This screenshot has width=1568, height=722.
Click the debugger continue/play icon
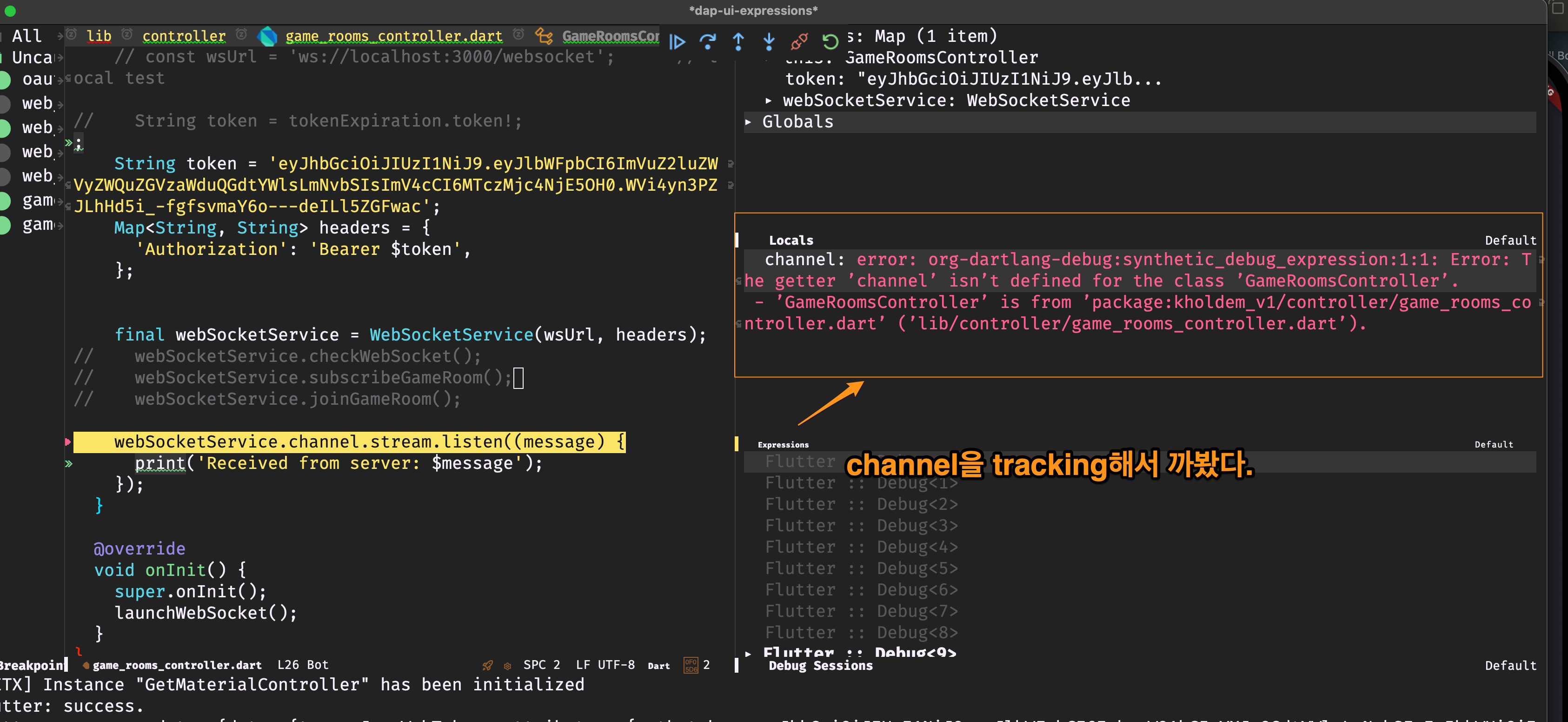pos(677,42)
